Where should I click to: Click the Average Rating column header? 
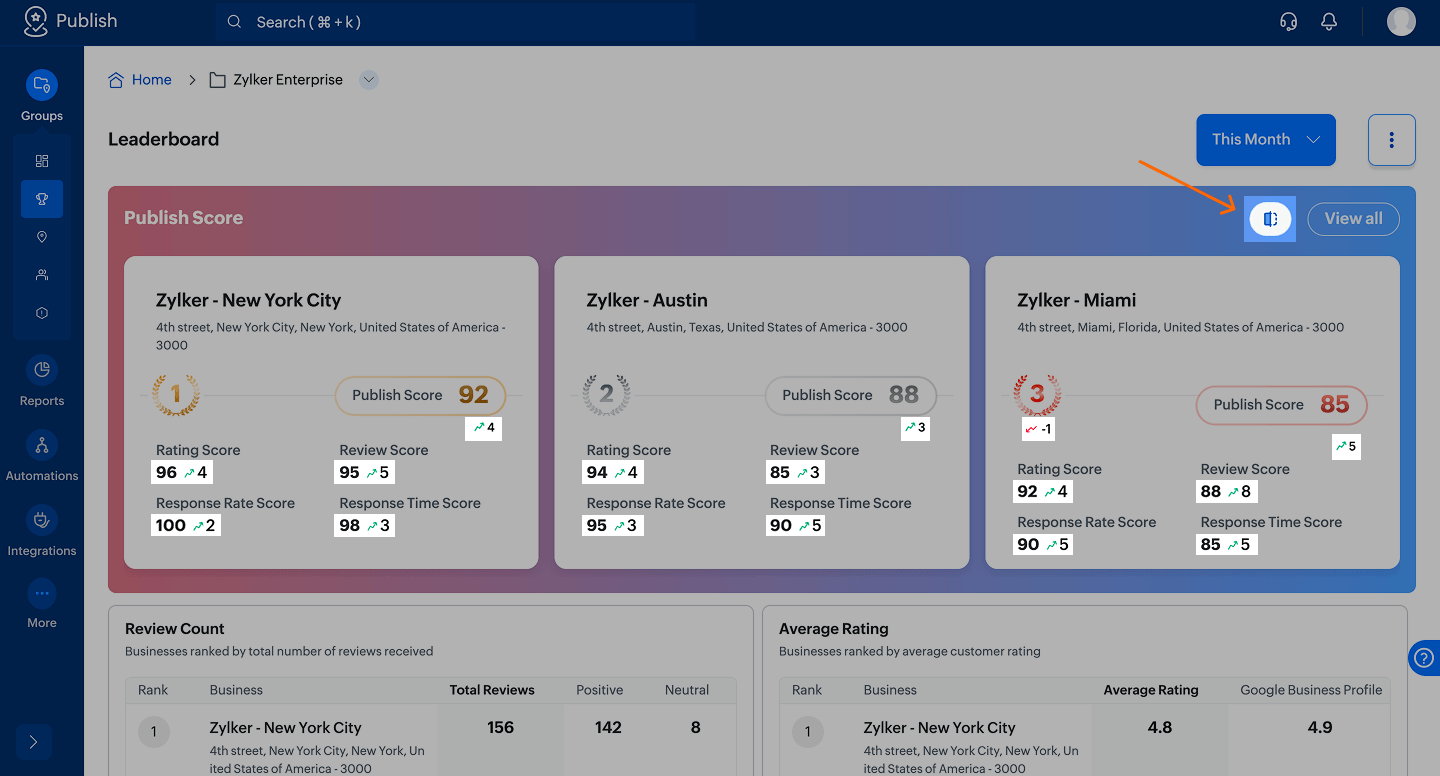1151,690
